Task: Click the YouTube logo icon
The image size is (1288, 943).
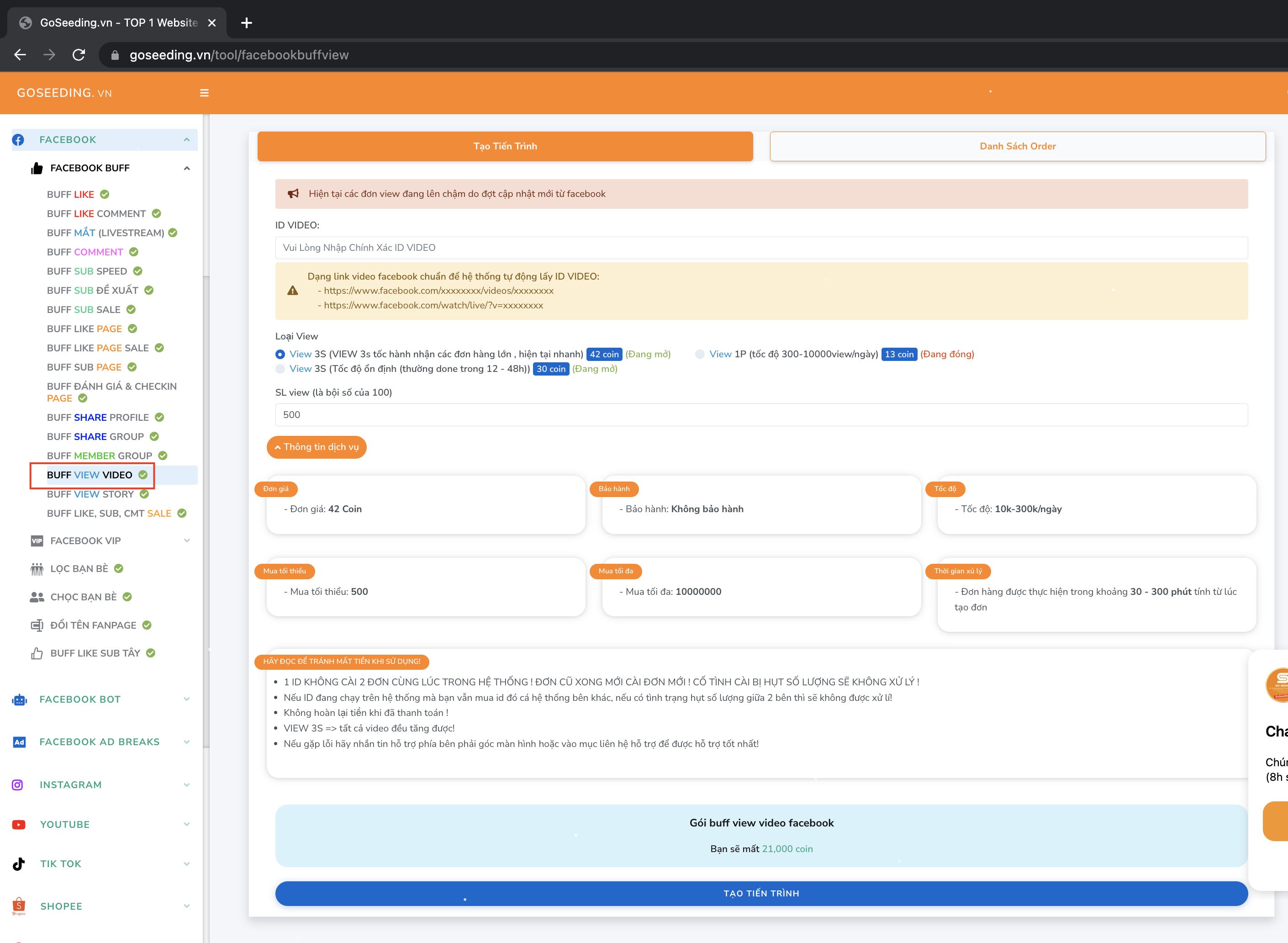Action: pyautogui.click(x=19, y=824)
